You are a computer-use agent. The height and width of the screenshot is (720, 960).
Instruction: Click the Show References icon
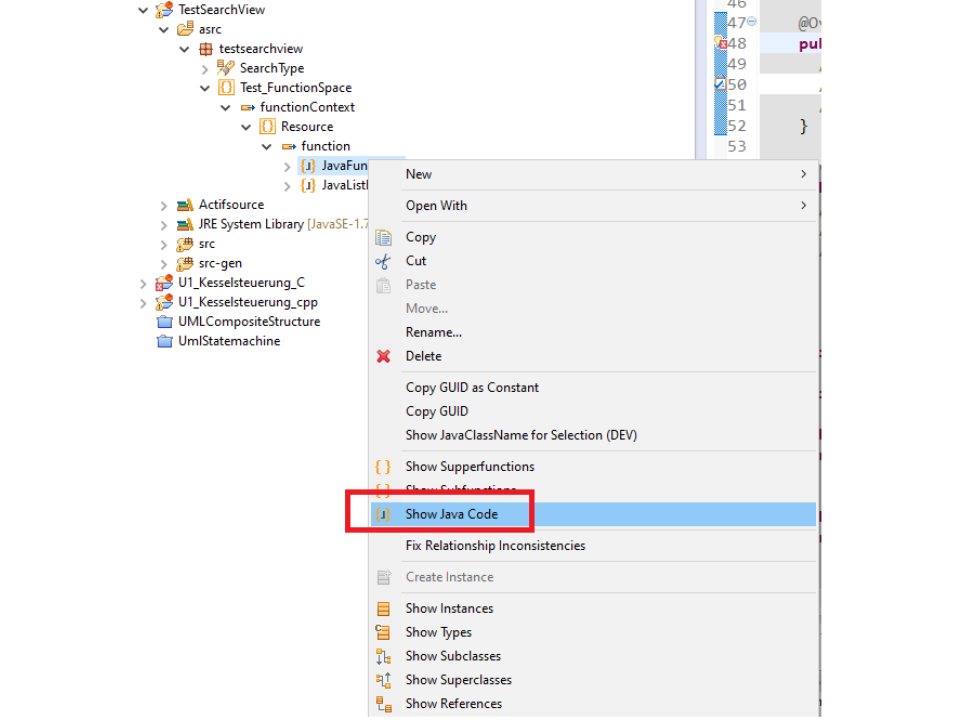[x=383, y=704]
